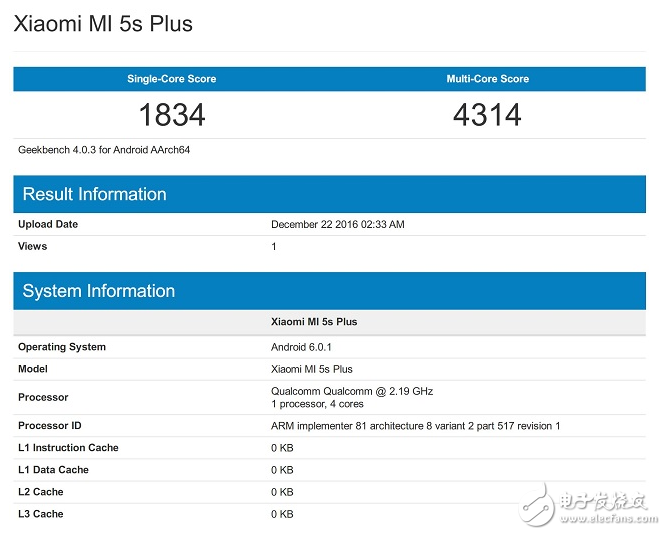Select the Single-Core Score header
The width and height of the screenshot is (666, 535).
click(171, 79)
